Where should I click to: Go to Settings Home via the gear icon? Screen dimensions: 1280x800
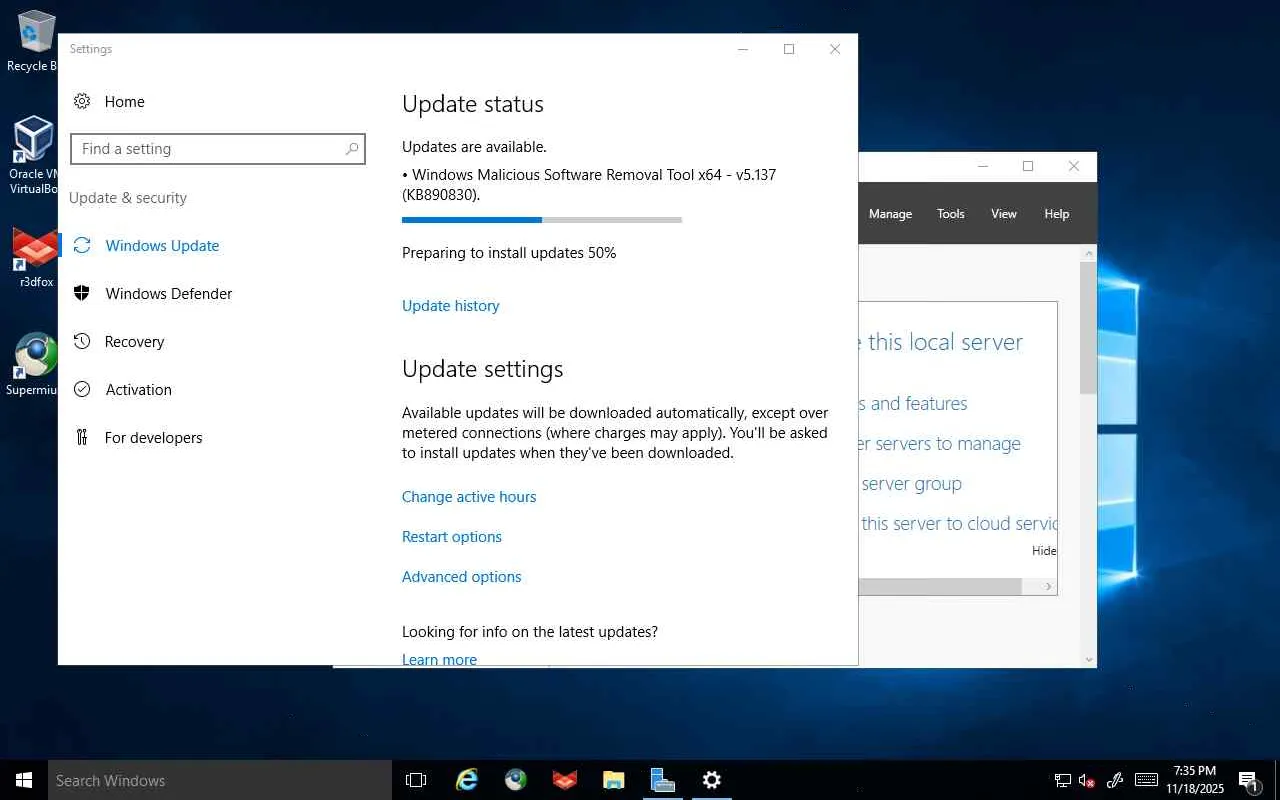[x=82, y=102]
